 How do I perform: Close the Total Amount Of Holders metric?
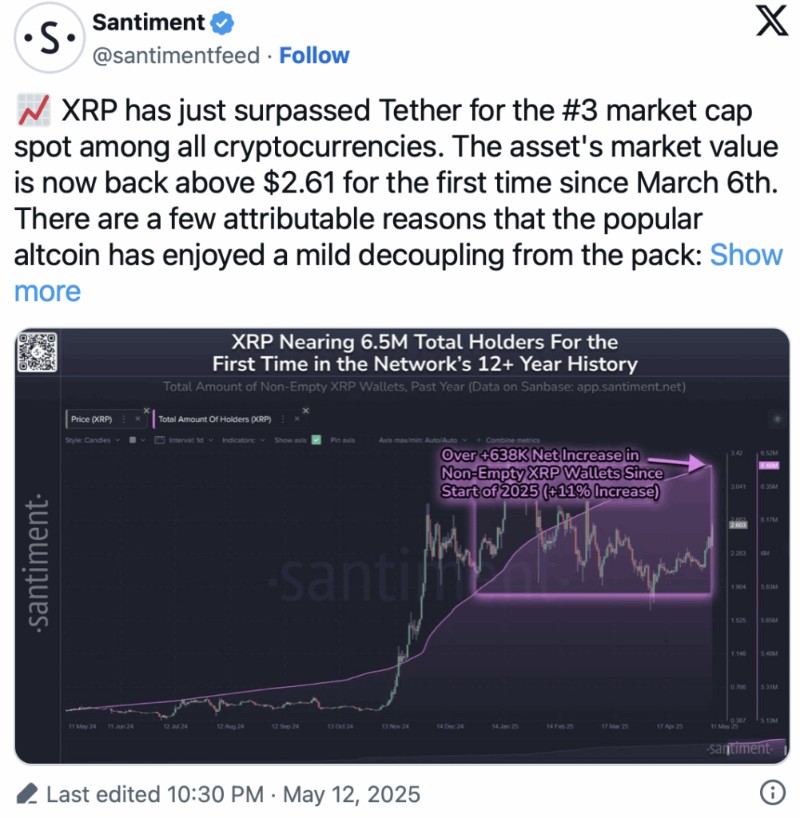click(306, 411)
